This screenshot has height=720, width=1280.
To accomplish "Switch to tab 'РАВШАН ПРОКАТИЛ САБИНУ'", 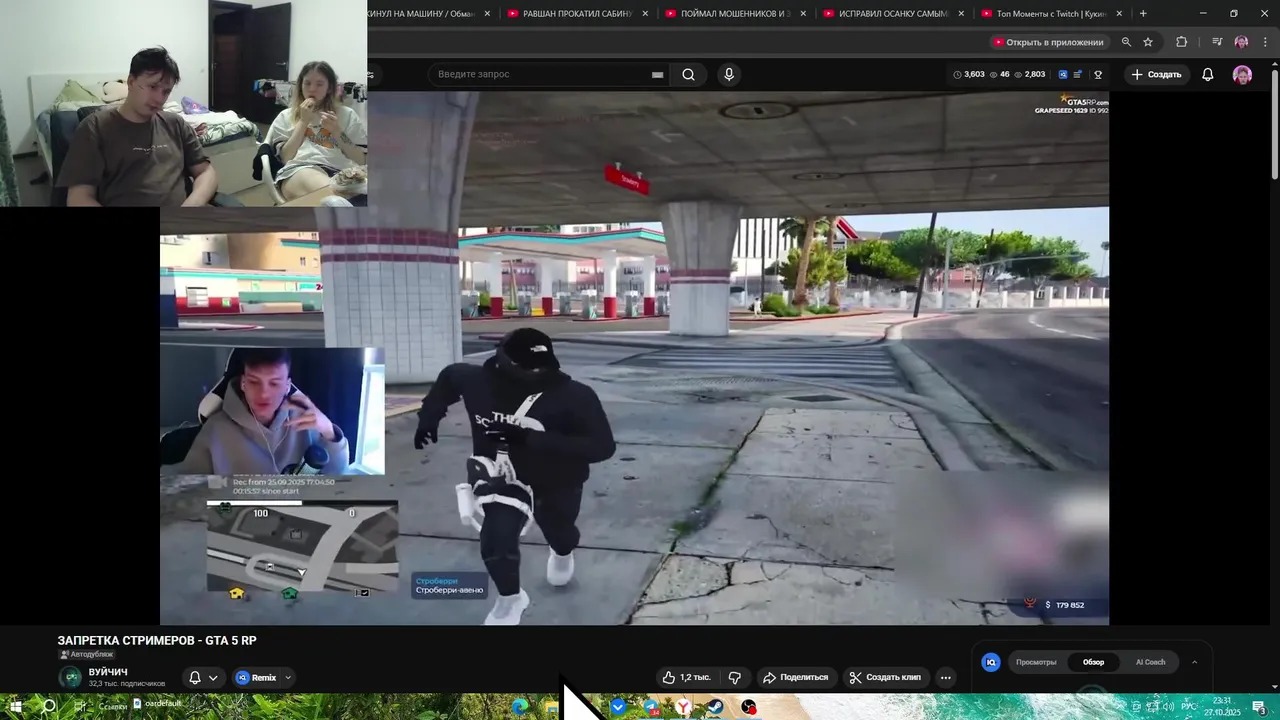I will pos(576,14).
